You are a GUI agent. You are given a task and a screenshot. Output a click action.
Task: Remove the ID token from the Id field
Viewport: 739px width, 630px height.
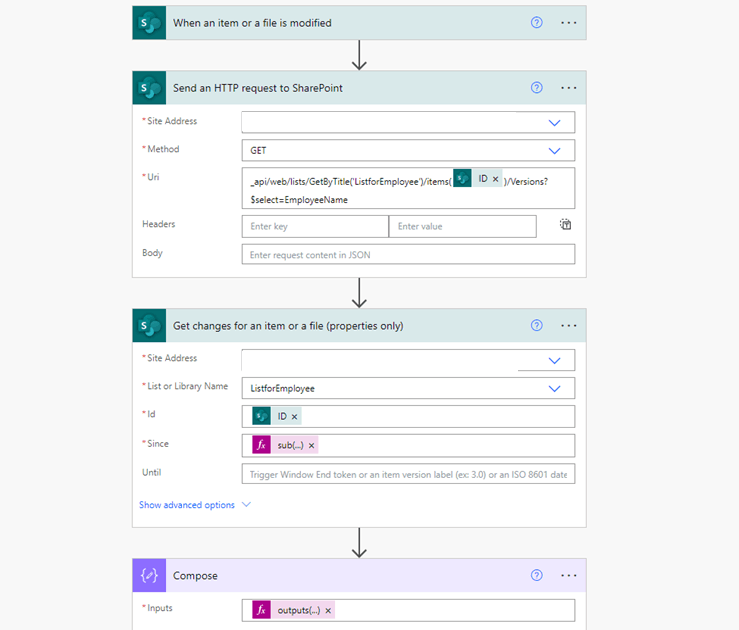coord(294,417)
